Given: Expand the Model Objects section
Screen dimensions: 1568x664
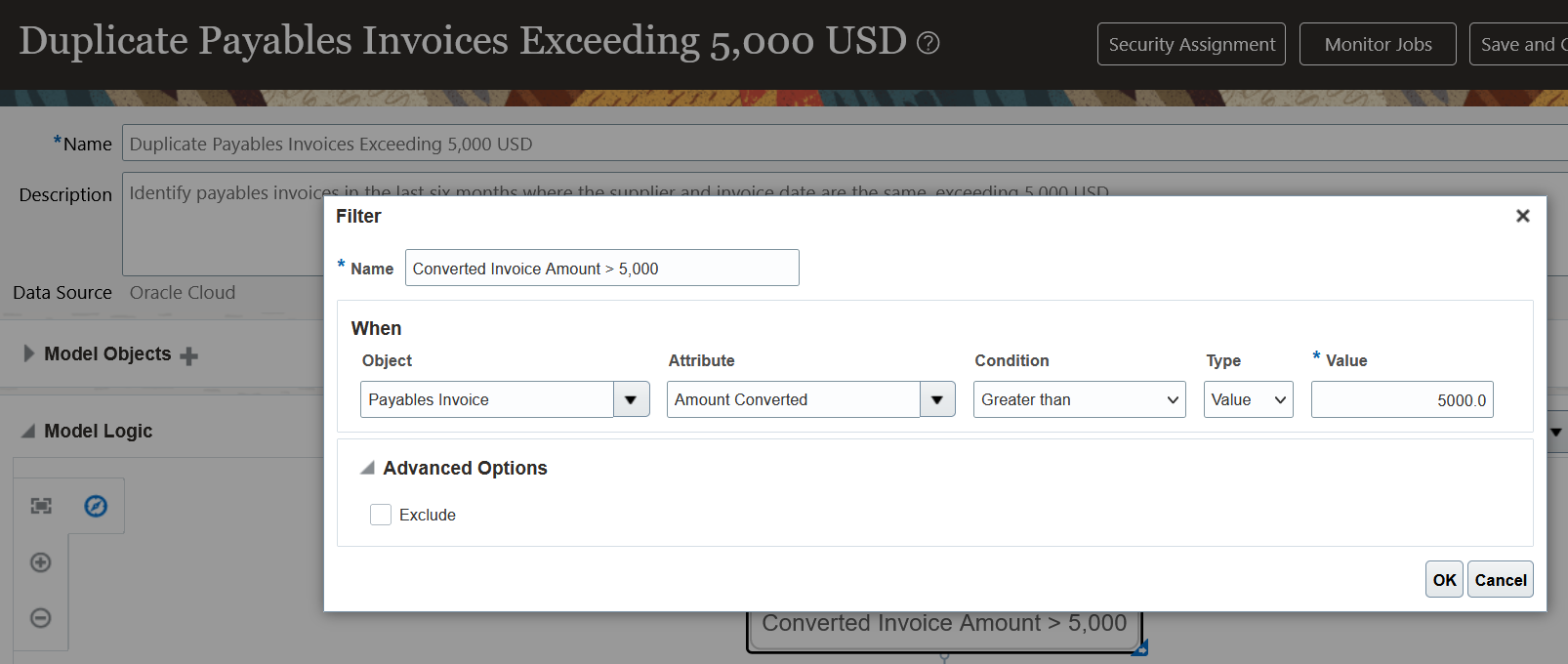Looking at the screenshot, I should tap(28, 353).
